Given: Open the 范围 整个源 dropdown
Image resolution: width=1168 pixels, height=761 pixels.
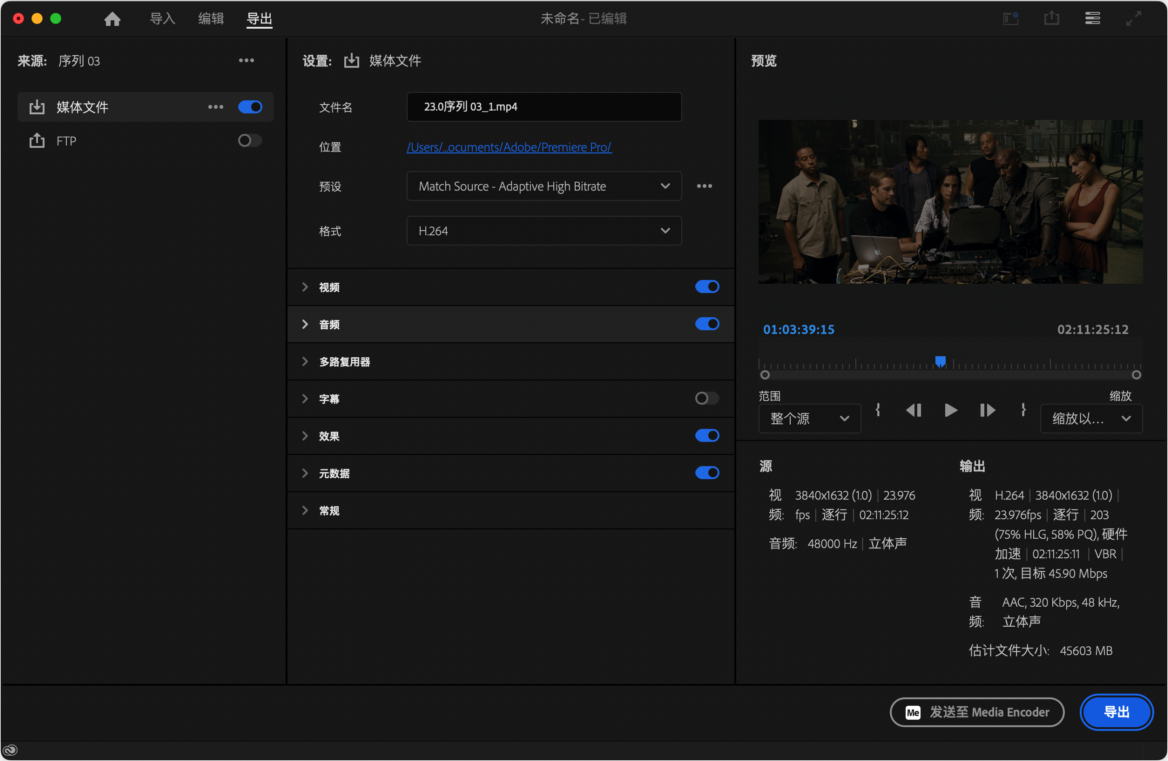Looking at the screenshot, I should pos(810,418).
